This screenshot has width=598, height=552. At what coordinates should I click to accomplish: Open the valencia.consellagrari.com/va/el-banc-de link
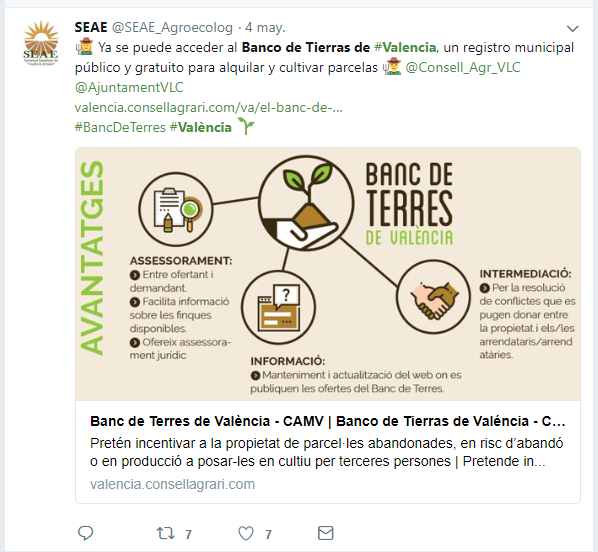pyautogui.click(x=209, y=108)
